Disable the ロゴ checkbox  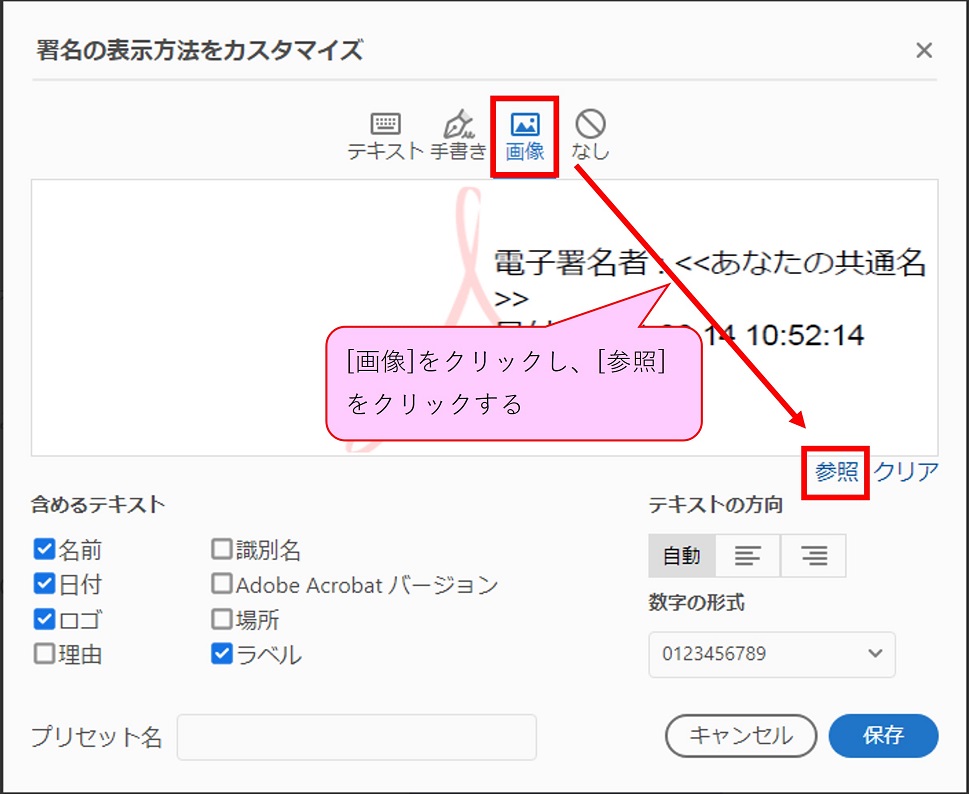tap(44, 619)
